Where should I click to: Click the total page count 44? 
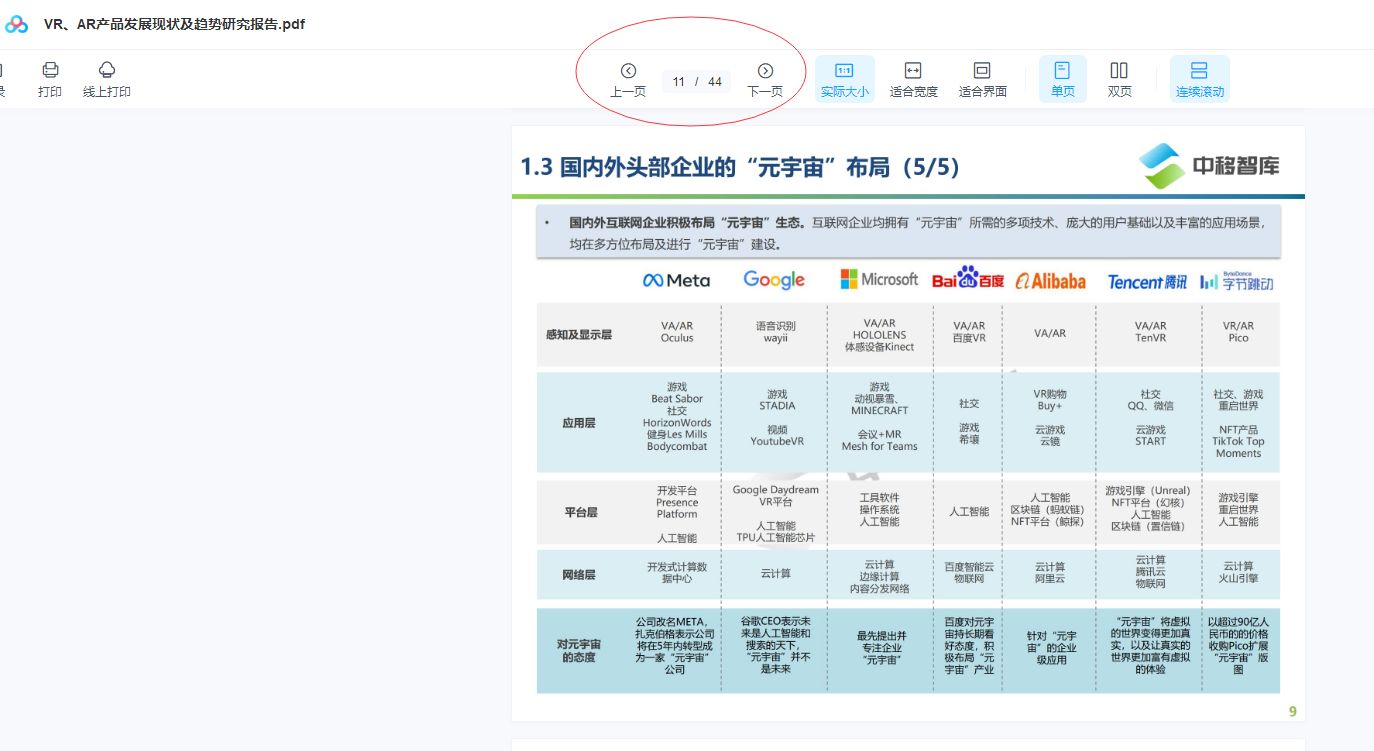coord(715,82)
